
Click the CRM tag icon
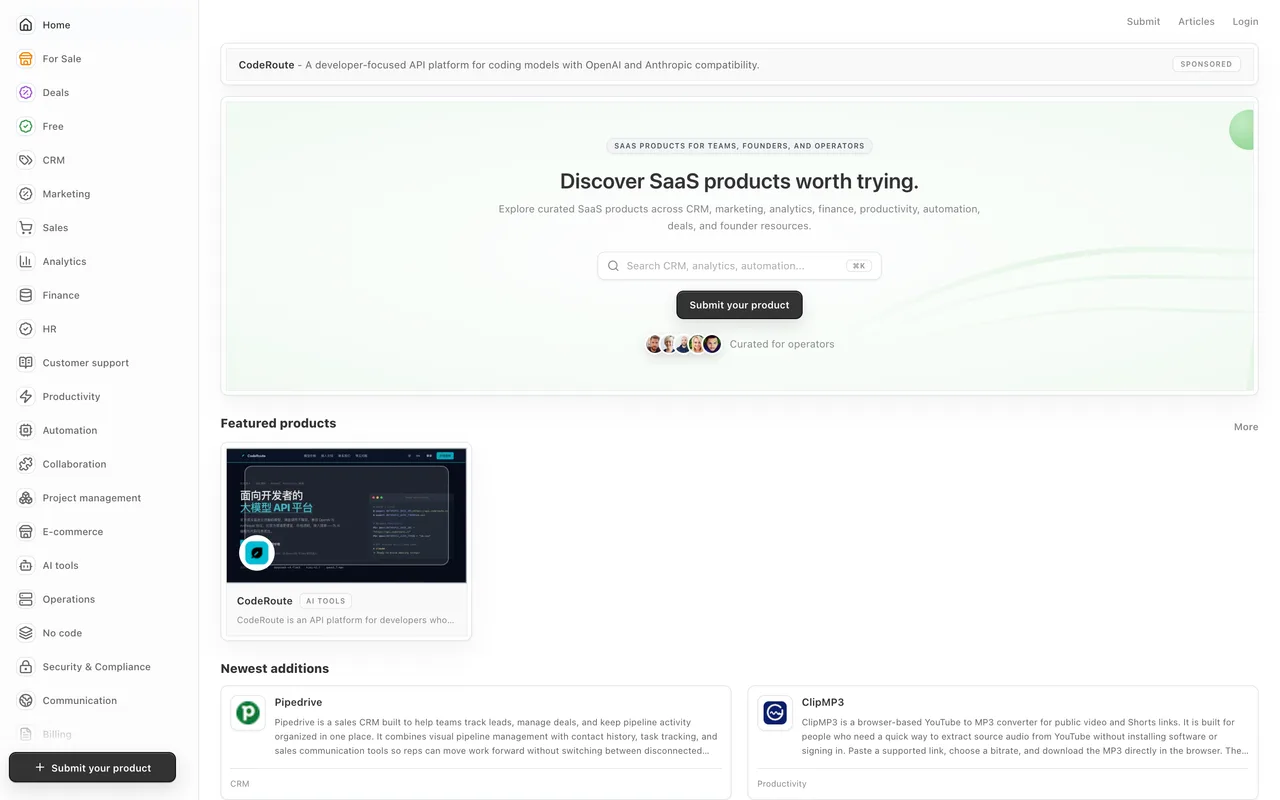click(26, 160)
